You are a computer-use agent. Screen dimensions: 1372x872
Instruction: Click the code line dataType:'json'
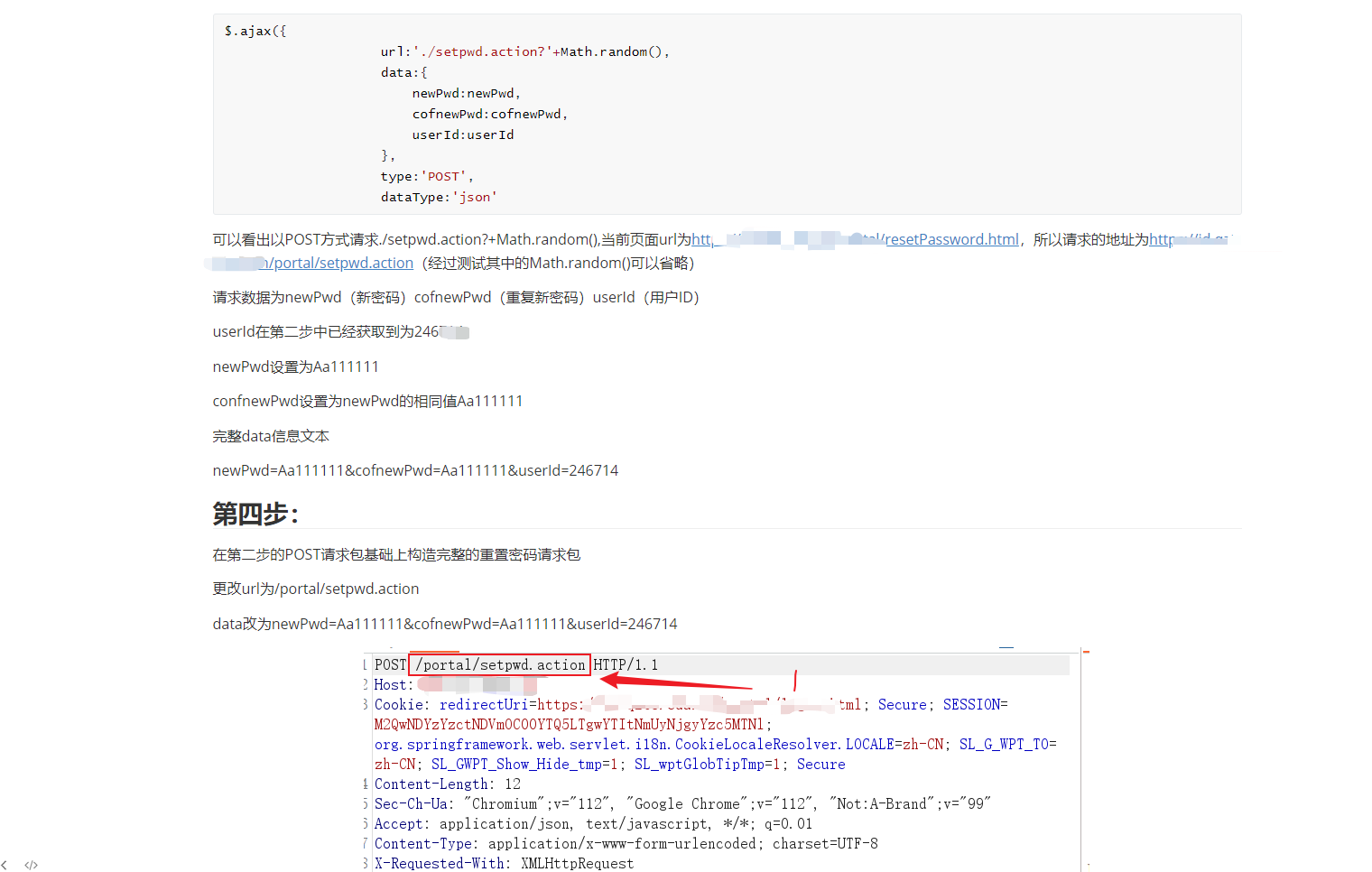(x=439, y=197)
